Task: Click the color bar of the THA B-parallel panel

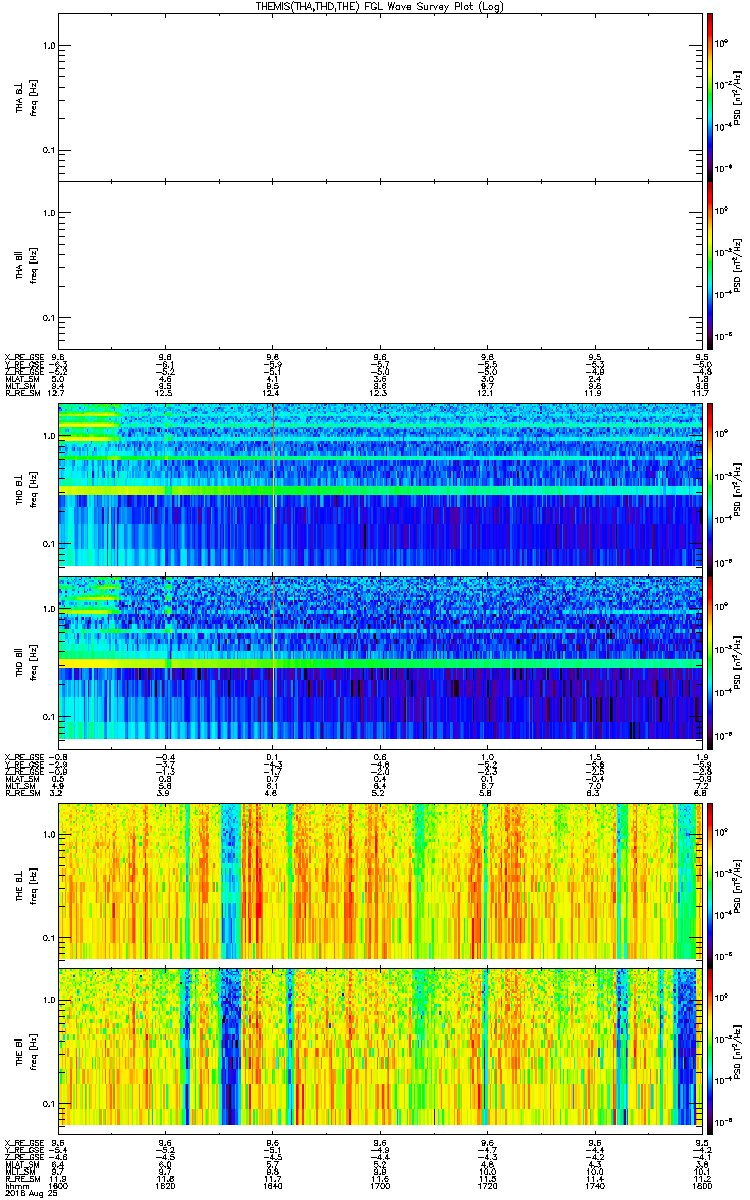Action: (710, 265)
